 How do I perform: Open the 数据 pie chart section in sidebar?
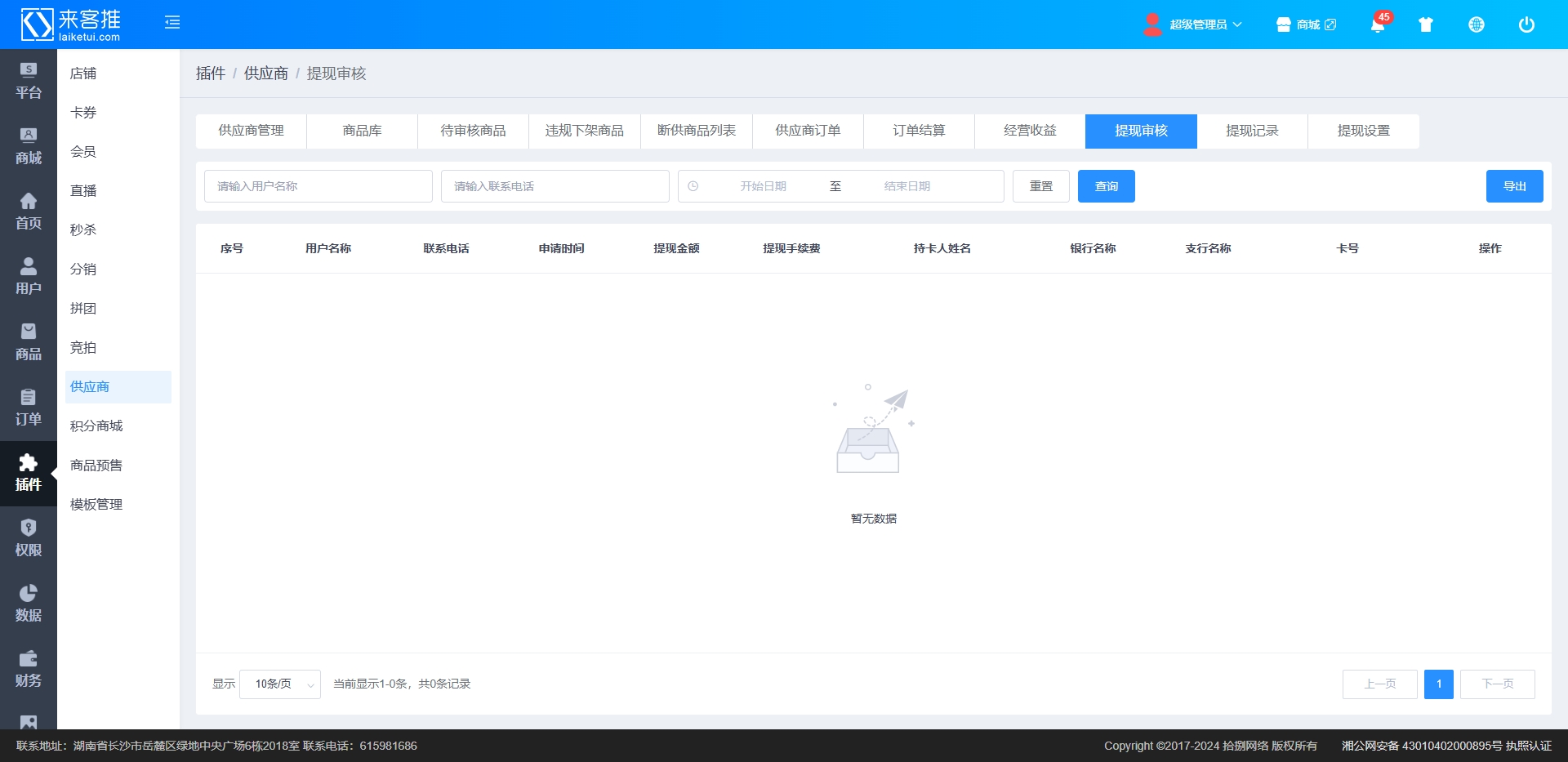[x=29, y=604]
